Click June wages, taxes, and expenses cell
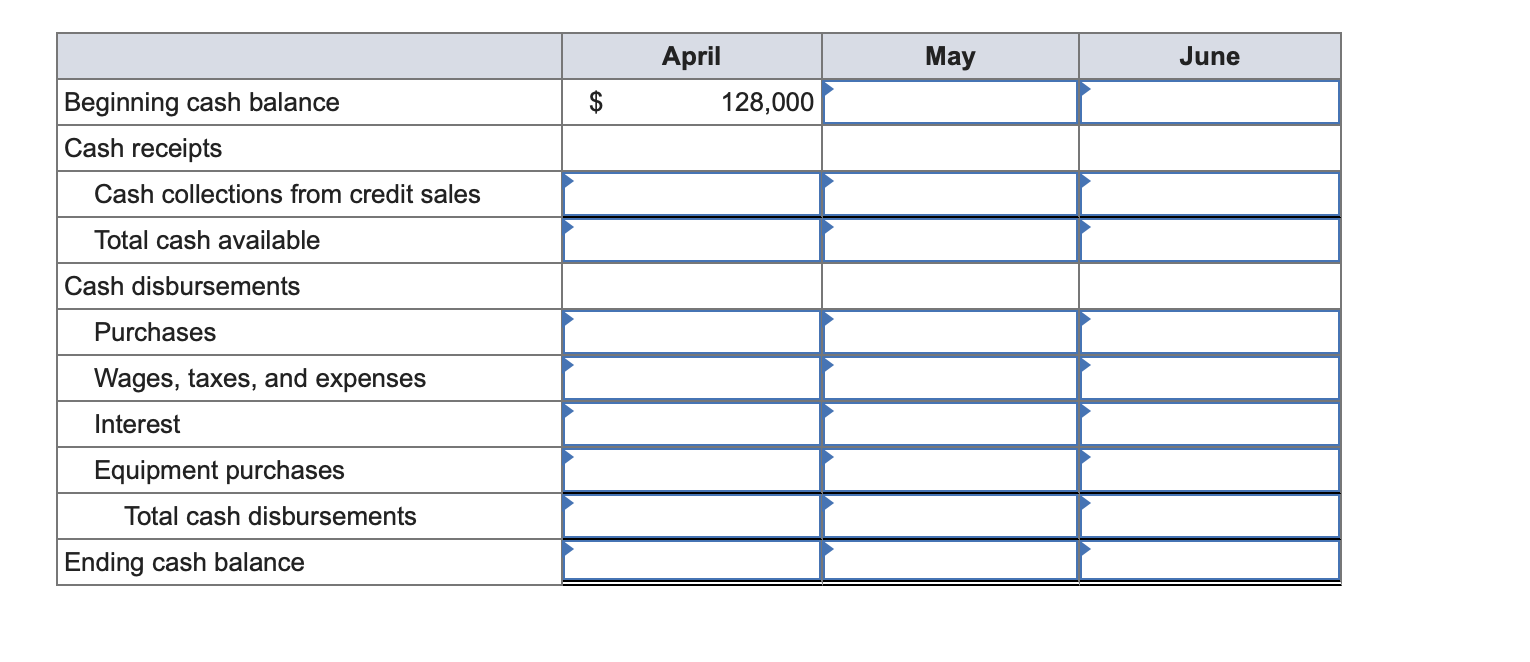The width and height of the screenshot is (1530, 662). click(x=1210, y=378)
